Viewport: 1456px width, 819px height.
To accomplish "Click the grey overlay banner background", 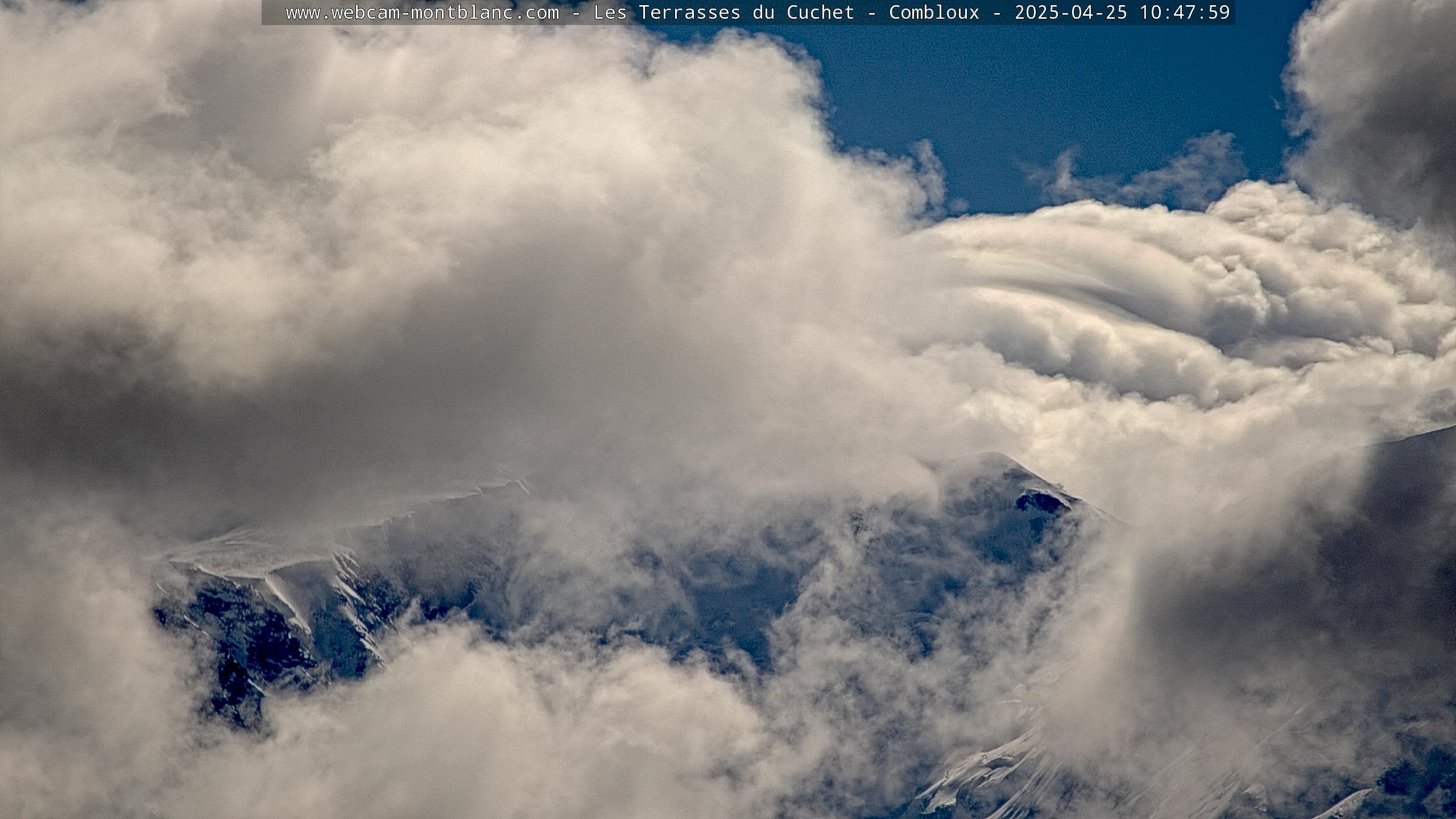I will (x=274, y=13).
